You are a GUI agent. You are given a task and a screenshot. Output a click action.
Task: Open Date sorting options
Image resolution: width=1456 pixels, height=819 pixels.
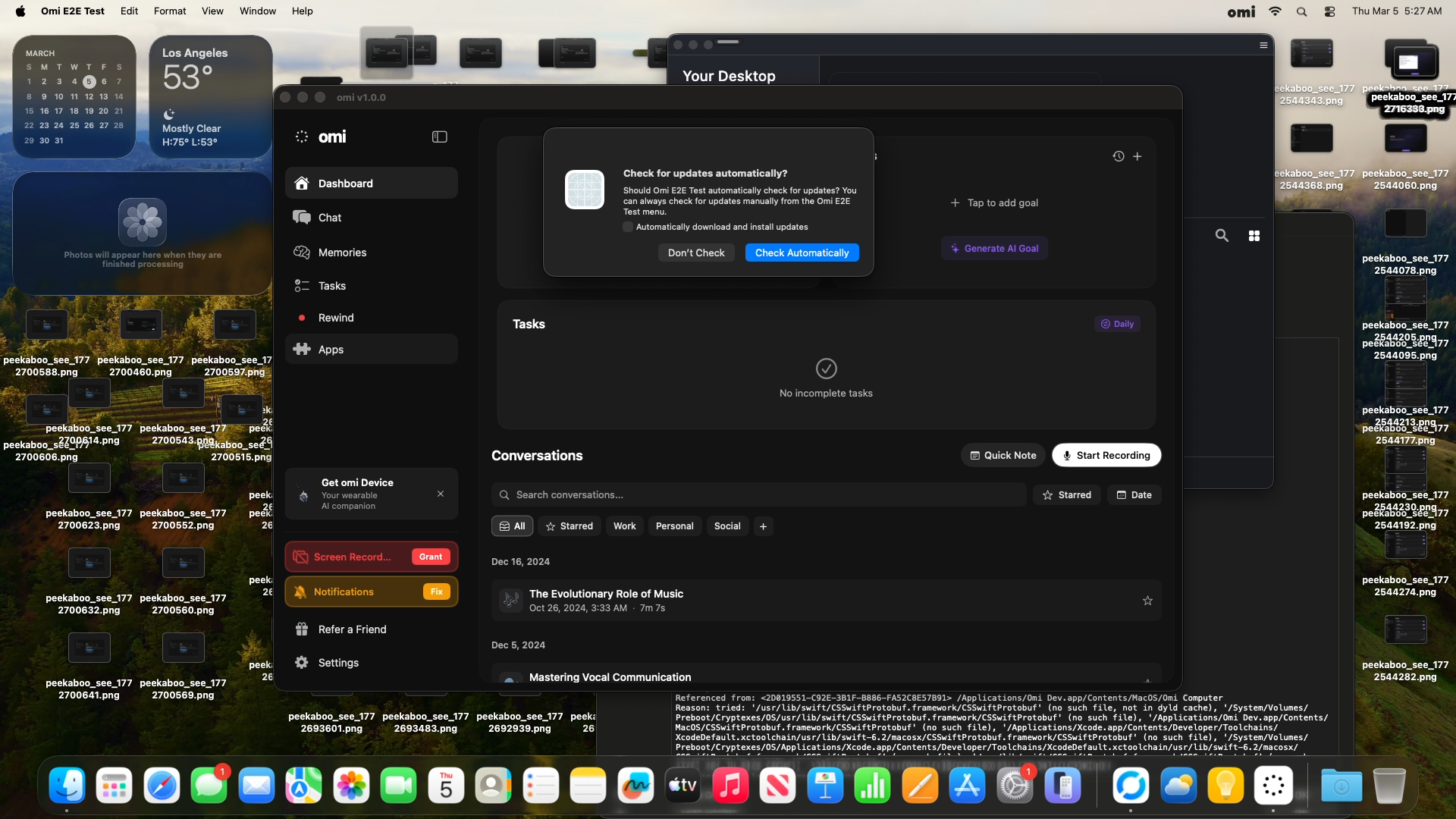click(1134, 494)
